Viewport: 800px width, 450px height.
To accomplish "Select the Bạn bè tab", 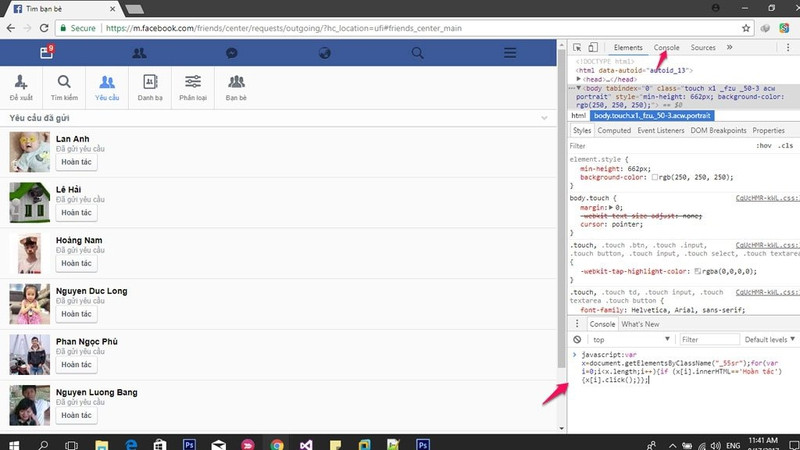I will click(236, 88).
